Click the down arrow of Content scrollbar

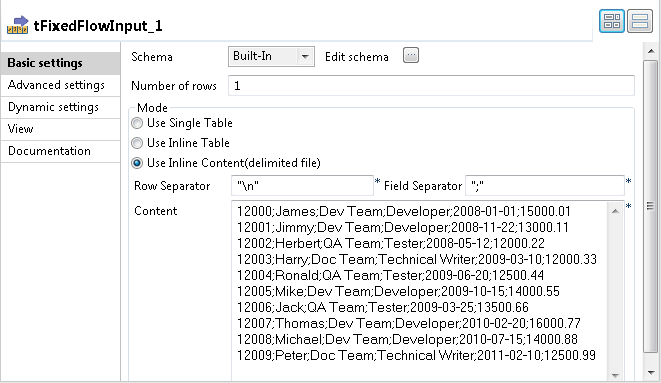tap(615, 375)
